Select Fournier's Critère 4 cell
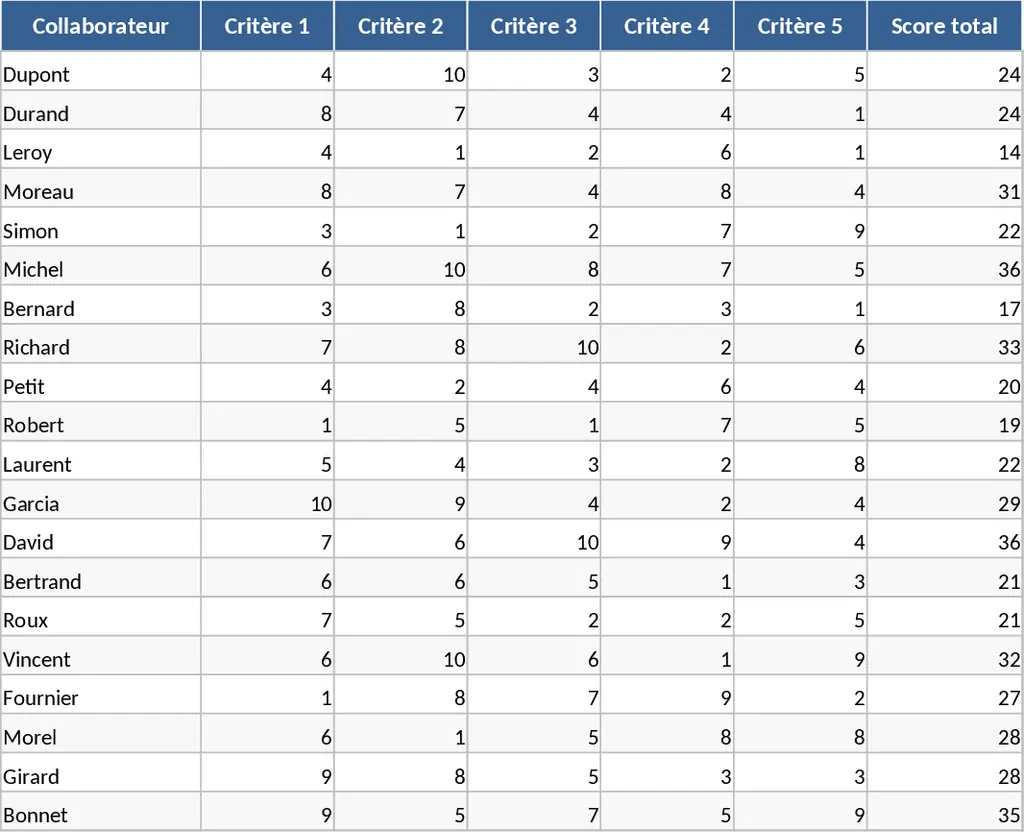 (667, 698)
